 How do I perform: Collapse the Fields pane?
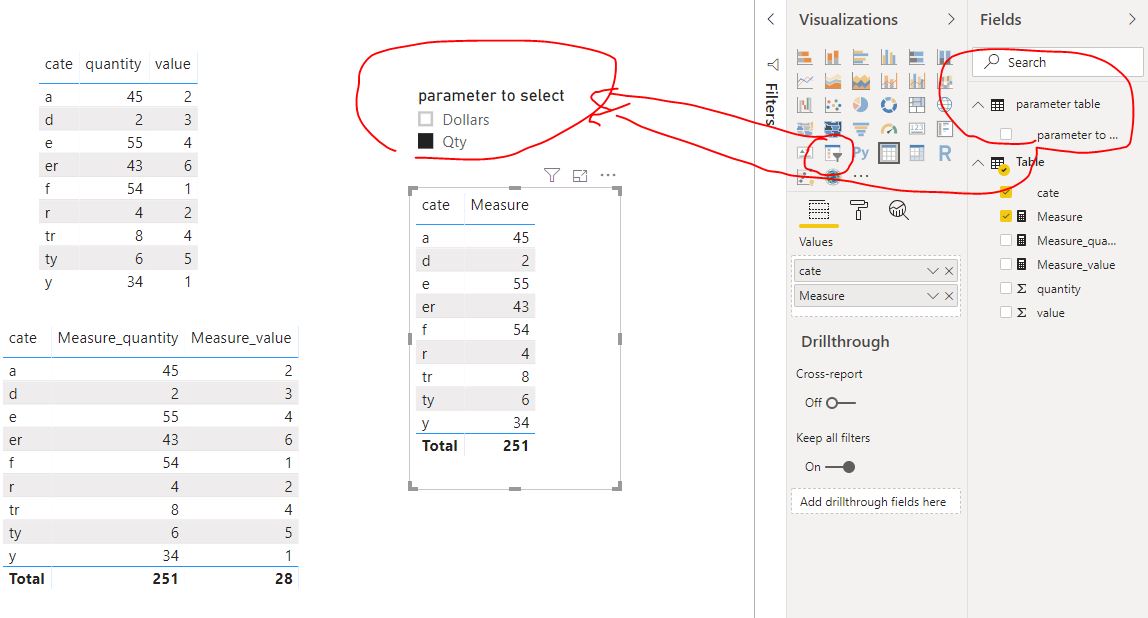click(x=1133, y=19)
